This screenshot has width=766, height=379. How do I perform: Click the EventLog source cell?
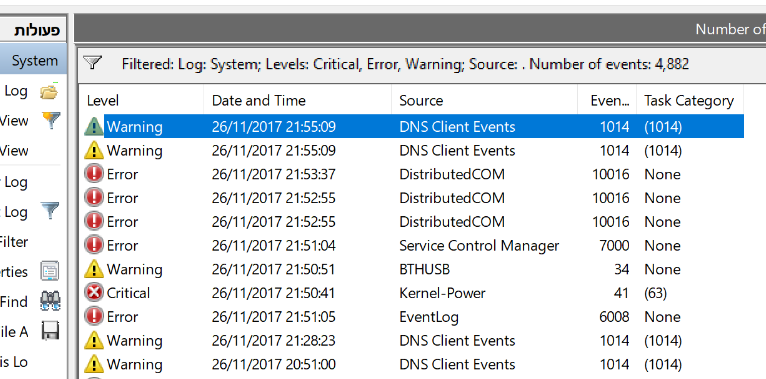429,317
